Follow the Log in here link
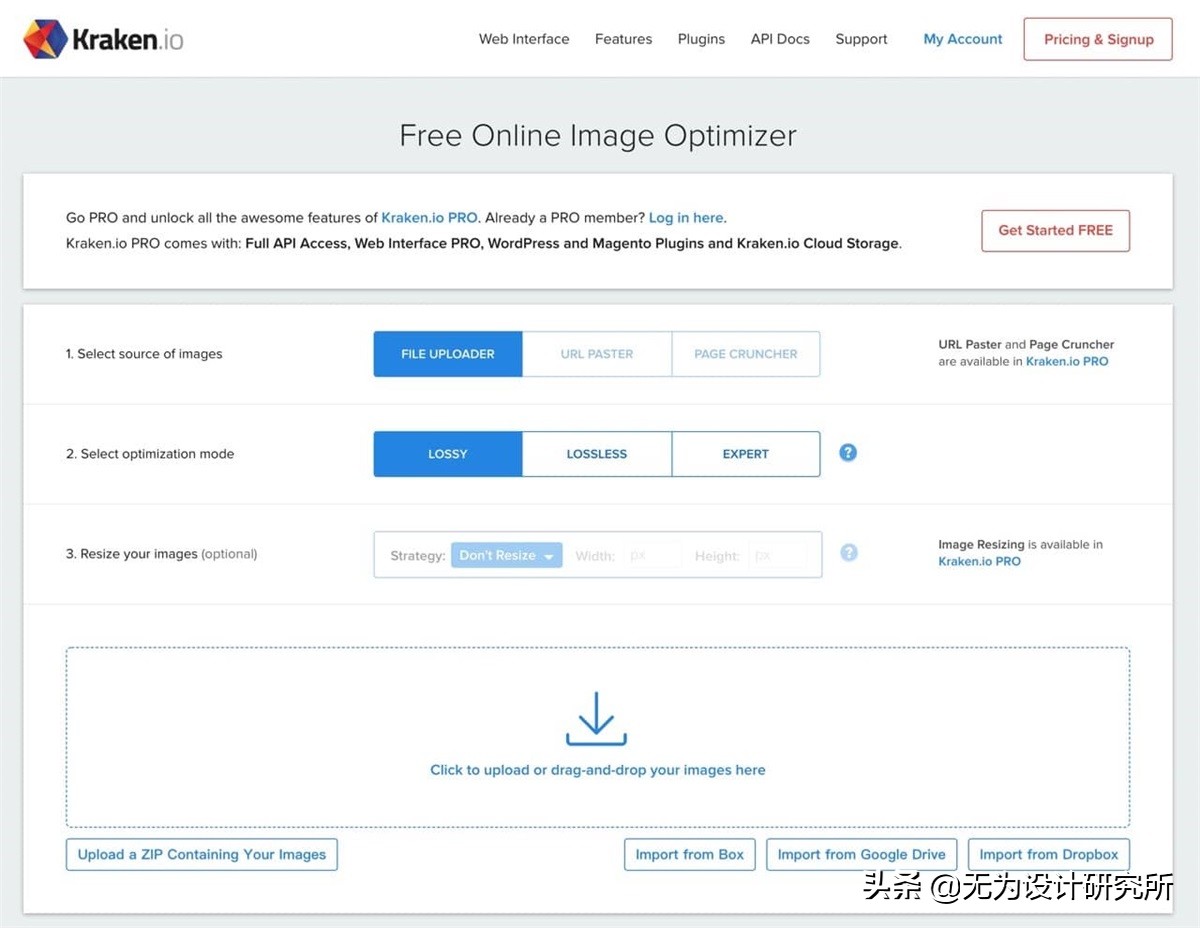The height and width of the screenshot is (928, 1200). [687, 218]
